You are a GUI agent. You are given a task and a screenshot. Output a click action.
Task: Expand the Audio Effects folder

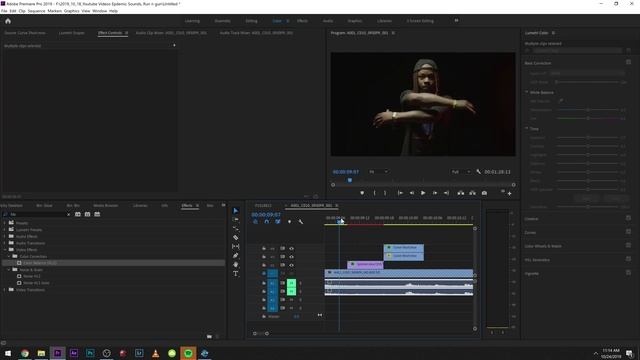(x=4, y=236)
